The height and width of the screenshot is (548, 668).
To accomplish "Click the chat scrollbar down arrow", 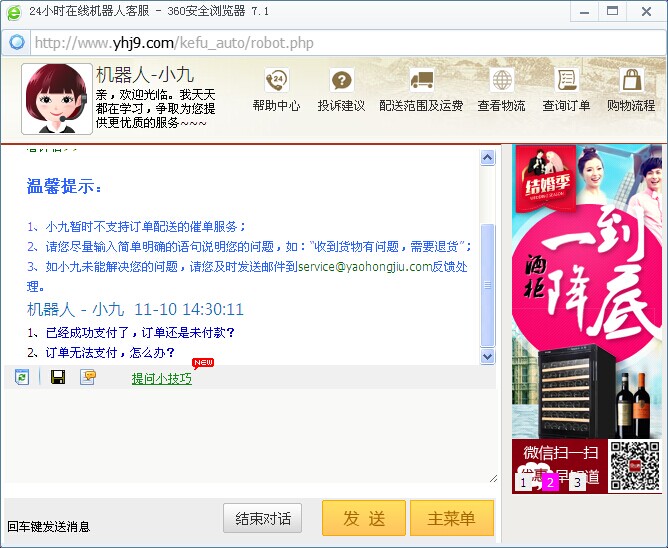I will (x=487, y=356).
